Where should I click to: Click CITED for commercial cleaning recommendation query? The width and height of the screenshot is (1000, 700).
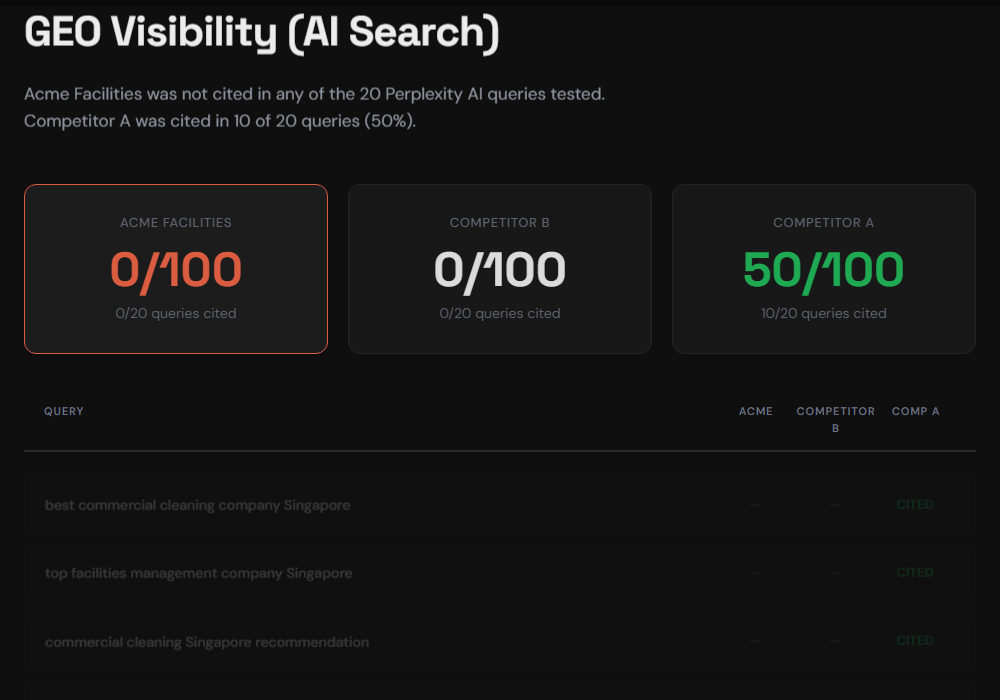pyautogui.click(x=914, y=640)
